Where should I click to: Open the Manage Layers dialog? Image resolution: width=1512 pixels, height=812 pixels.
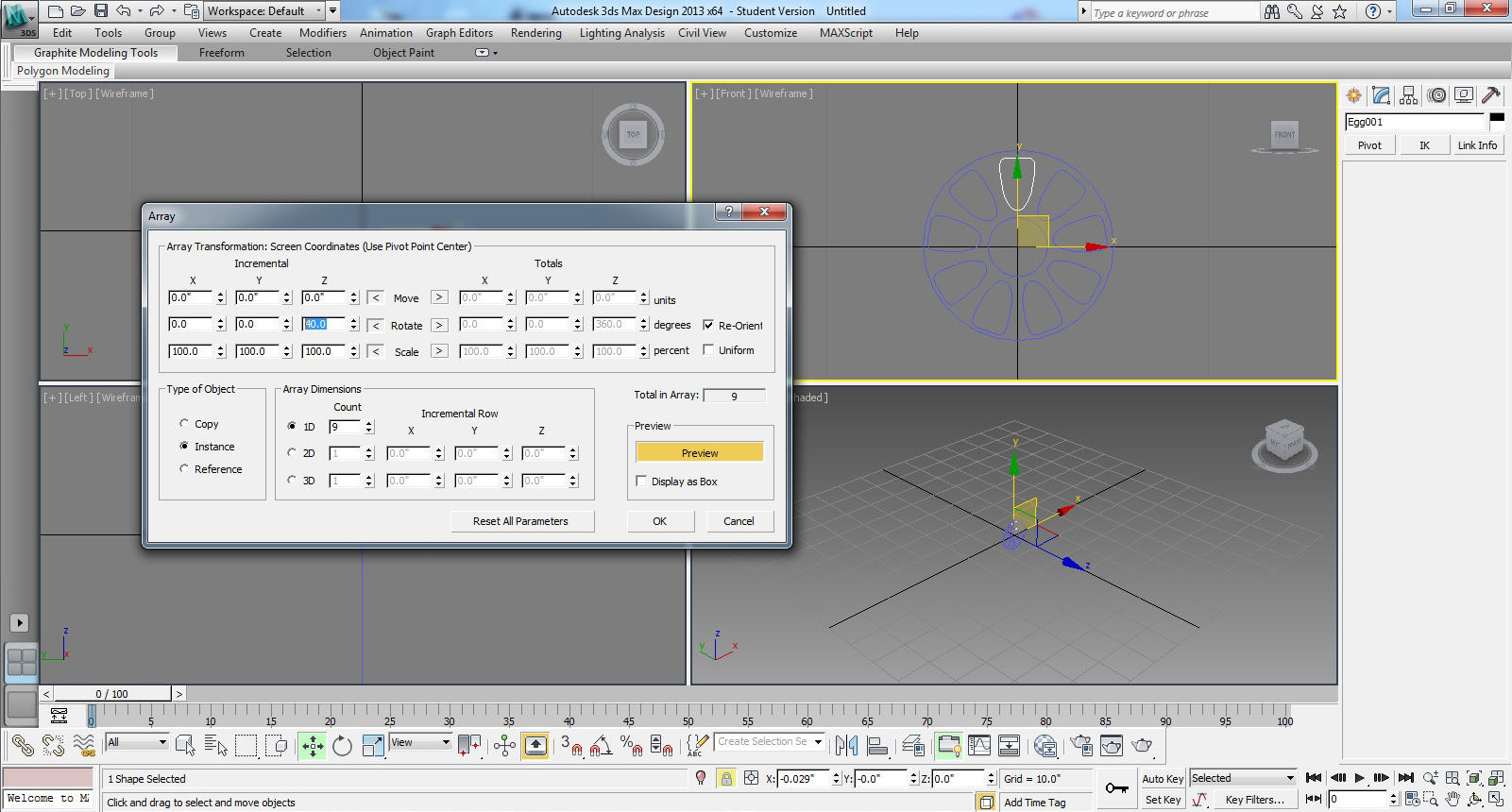click(x=913, y=746)
